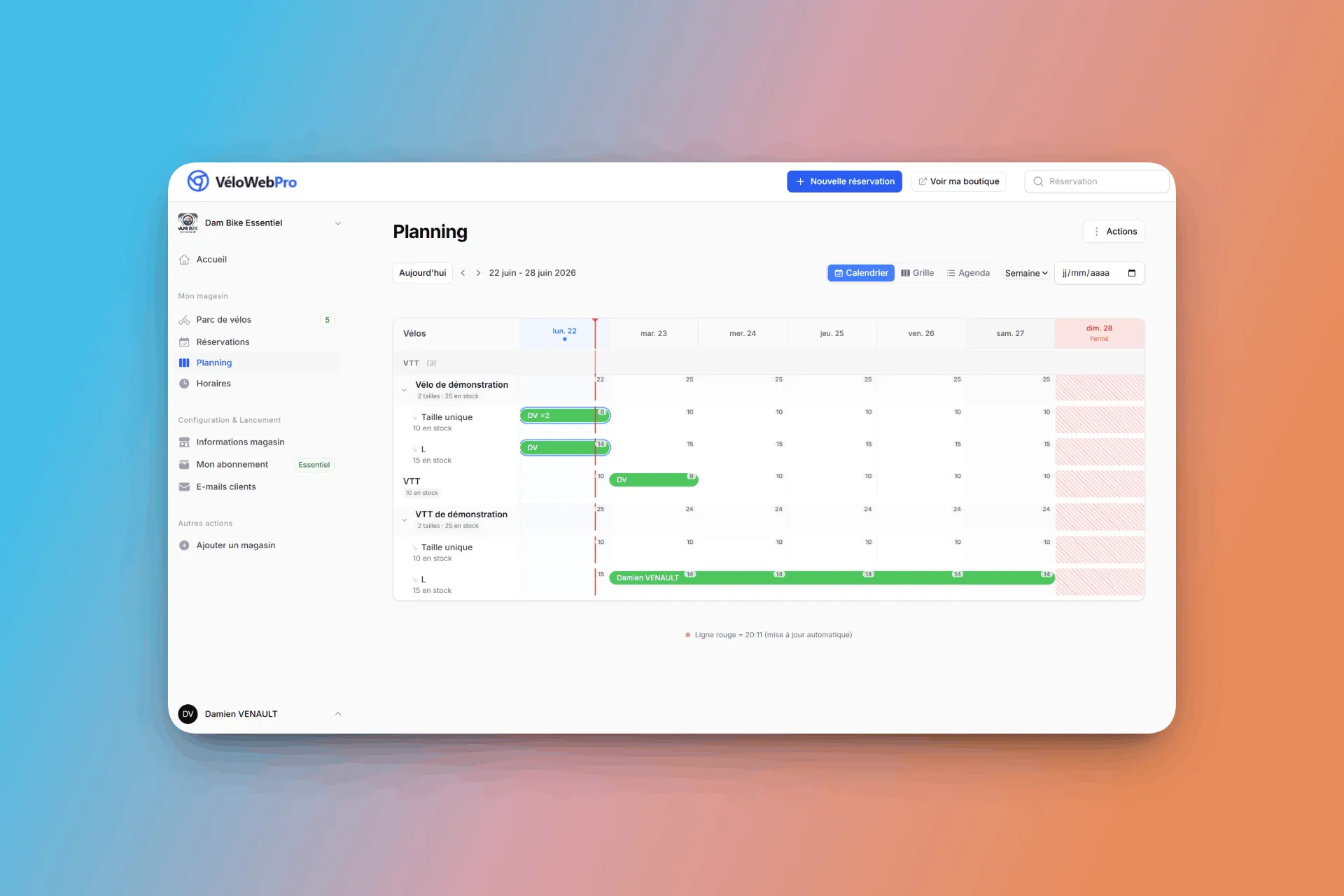Image resolution: width=1344 pixels, height=896 pixels.
Task: Click the DV user avatar at sidebar bottom
Action: click(x=188, y=714)
